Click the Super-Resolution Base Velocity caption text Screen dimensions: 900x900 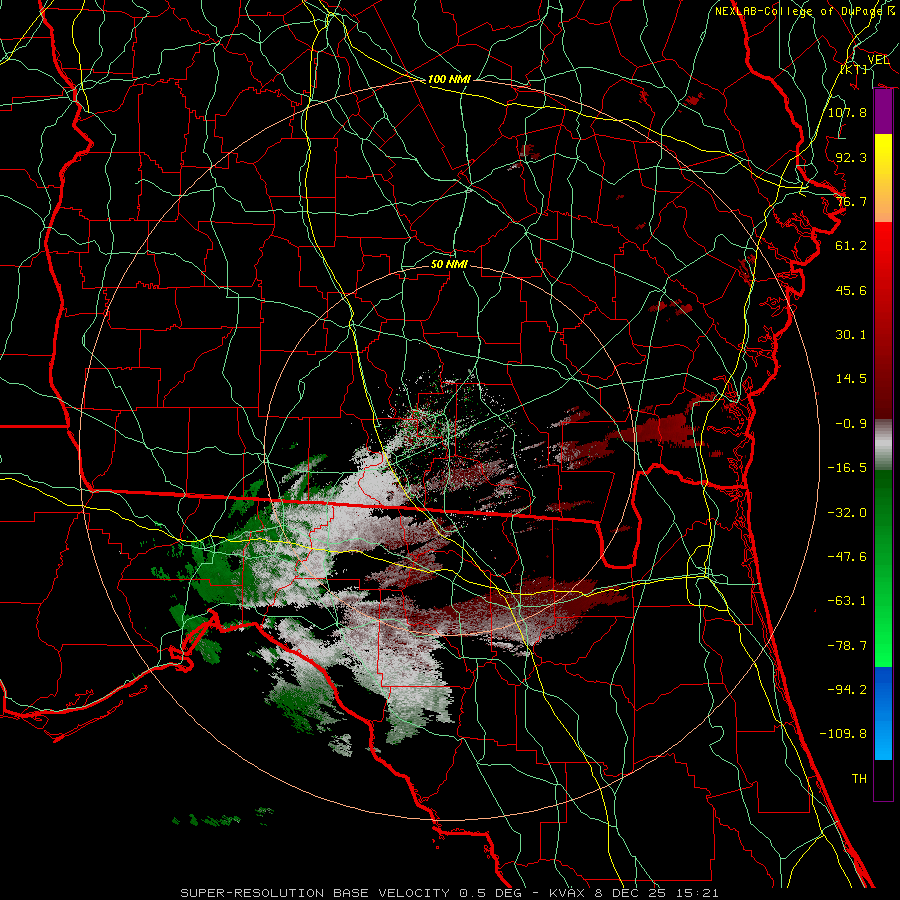pyautogui.click(x=449, y=893)
